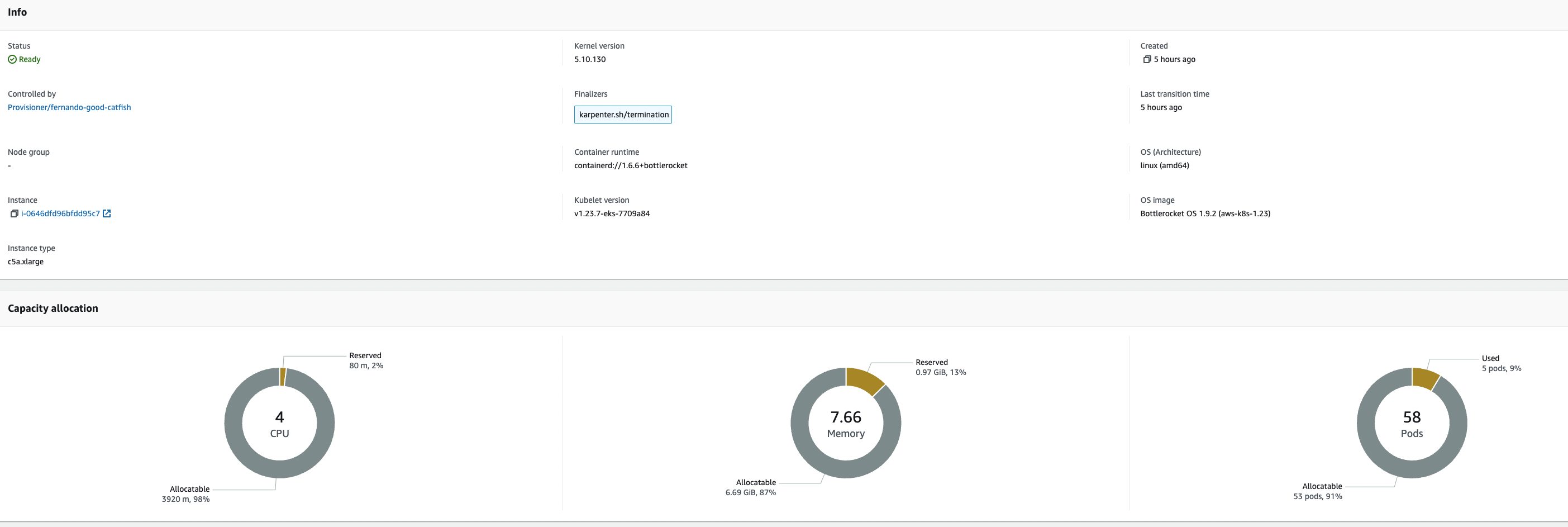Copy the instance ID using the copy icon
The height and width of the screenshot is (527, 1568).
[x=13, y=214]
